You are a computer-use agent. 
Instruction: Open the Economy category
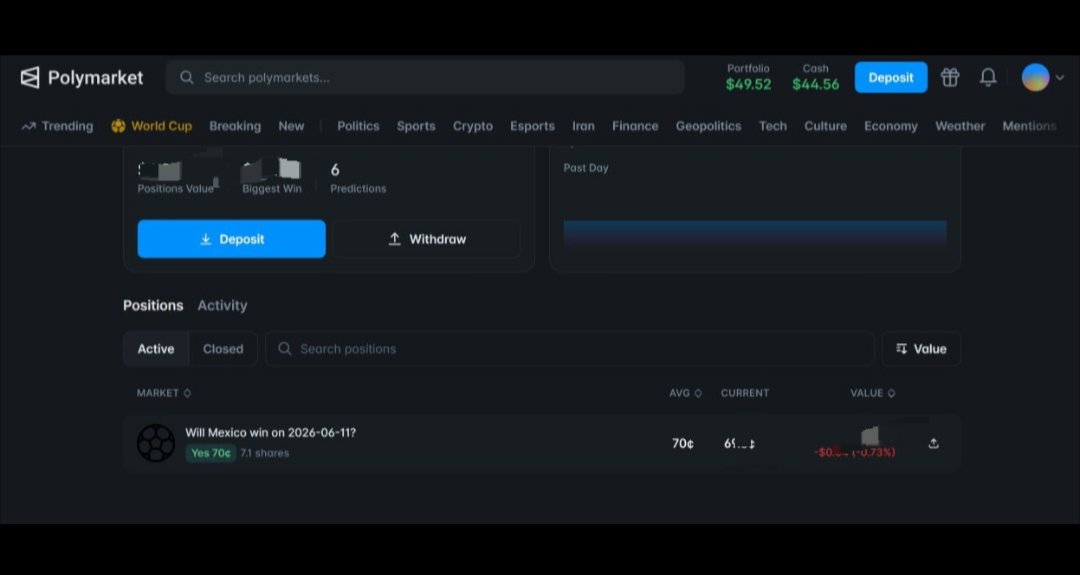[891, 126]
